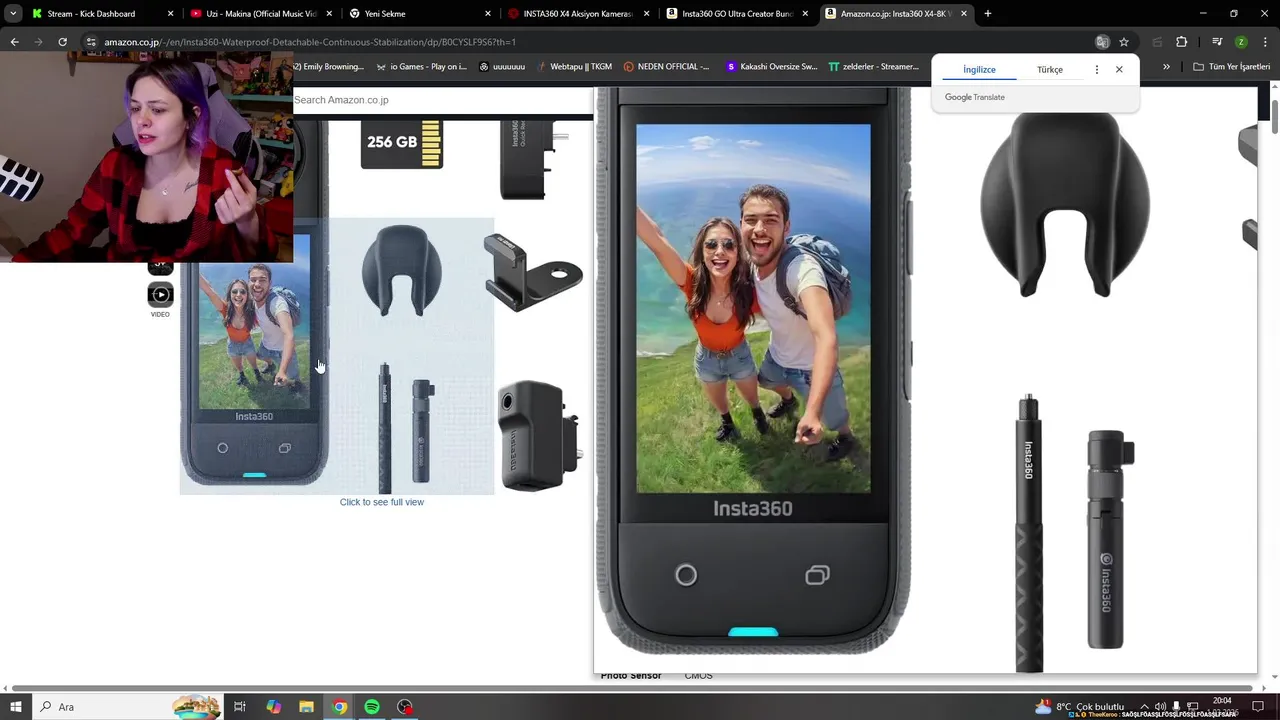Close the Google Translate popup
The height and width of the screenshot is (720, 1280).
(1119, 69)
